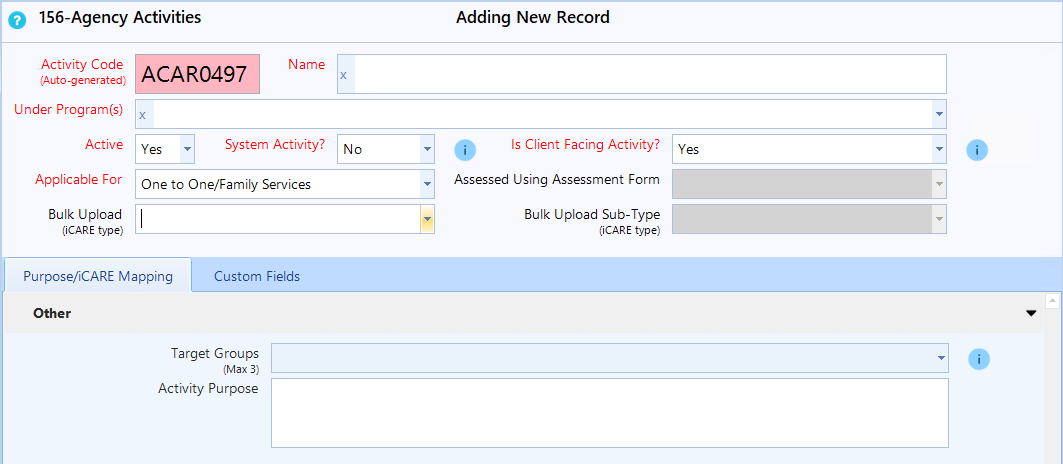This screenshot has width=1063, height=464.
Task: Click into the Name text field
Action: pyautogui.click(x=650, y=74)
